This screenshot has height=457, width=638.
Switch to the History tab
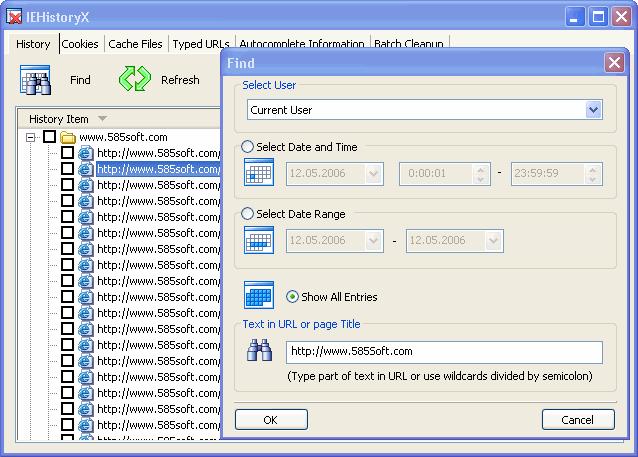click(x=33, y=44)
